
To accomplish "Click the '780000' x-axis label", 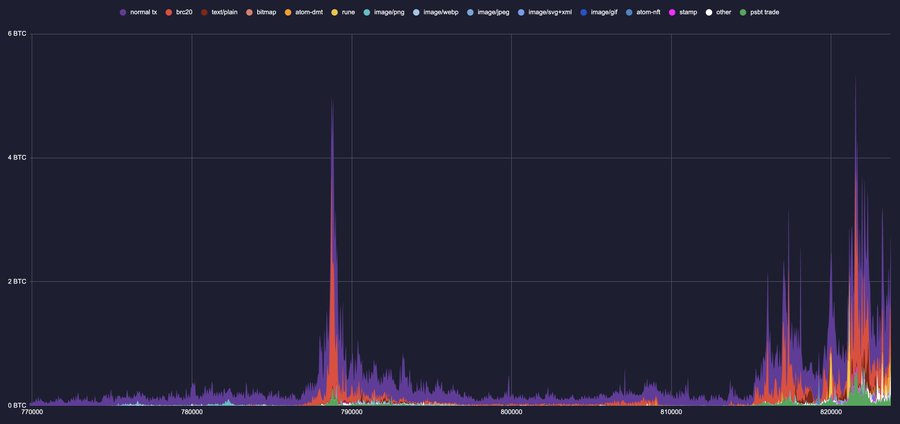I will [192, 412].
